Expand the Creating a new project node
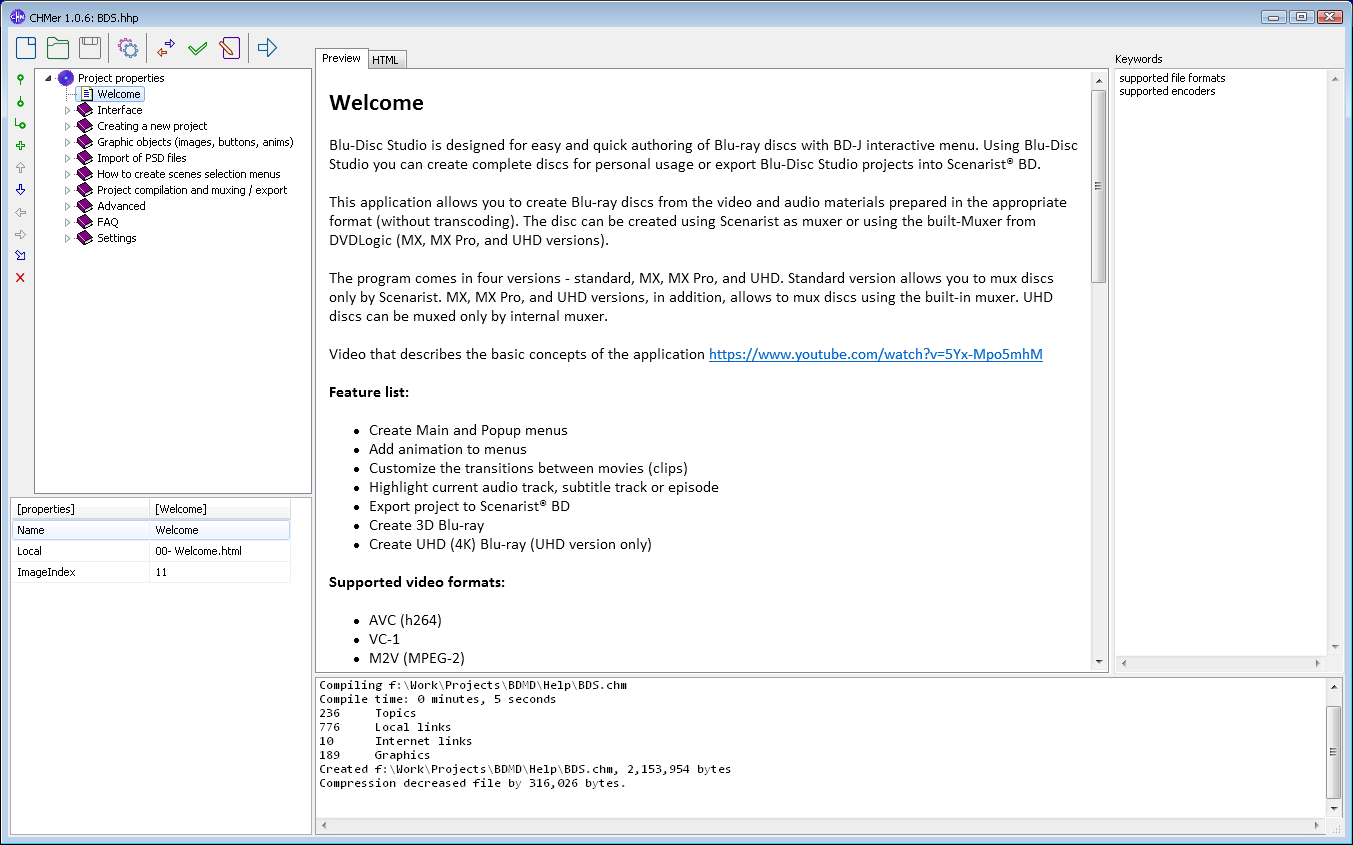The width and height of the screenshot is (1353, 845). 68,126
